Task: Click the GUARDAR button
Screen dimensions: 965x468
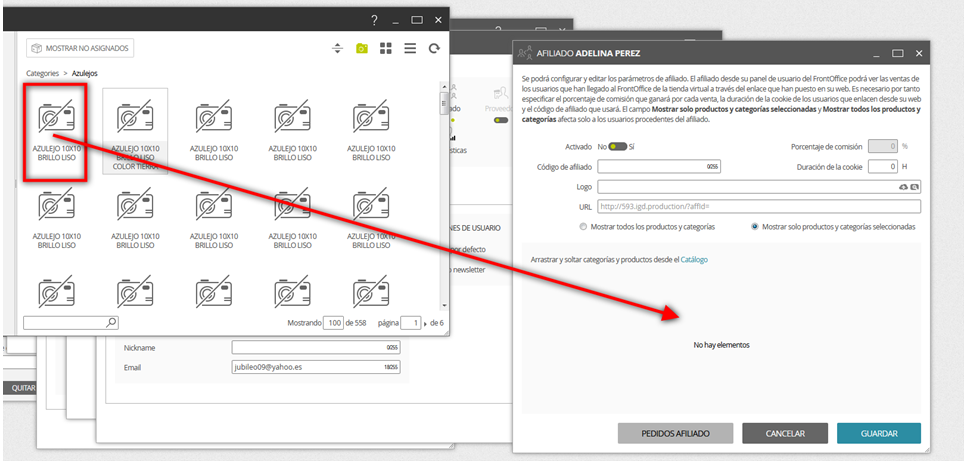Action: (x=879, y=434)
